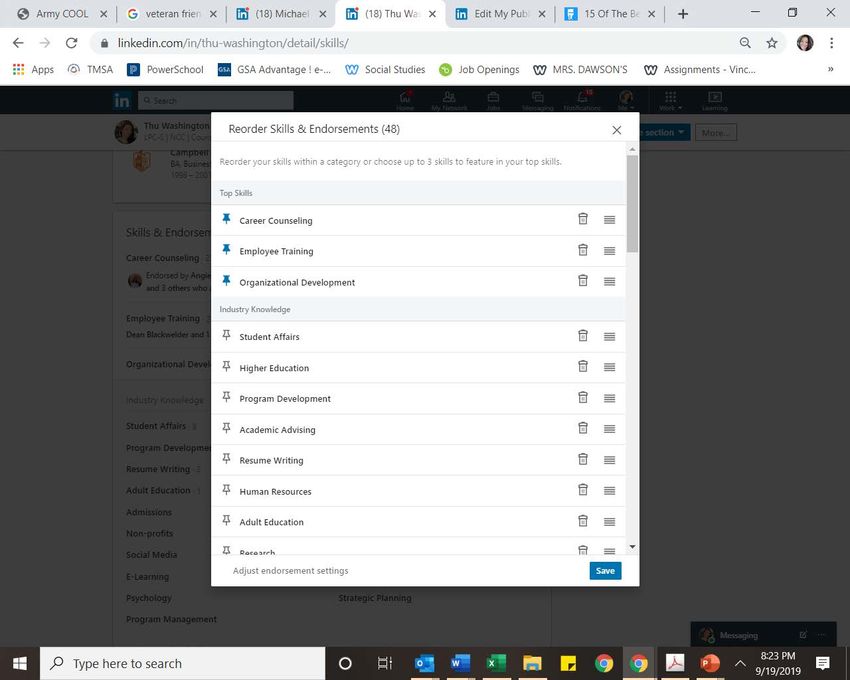
Task: Open the Job Openings bookmark
Action: click(x=479, y=69)
